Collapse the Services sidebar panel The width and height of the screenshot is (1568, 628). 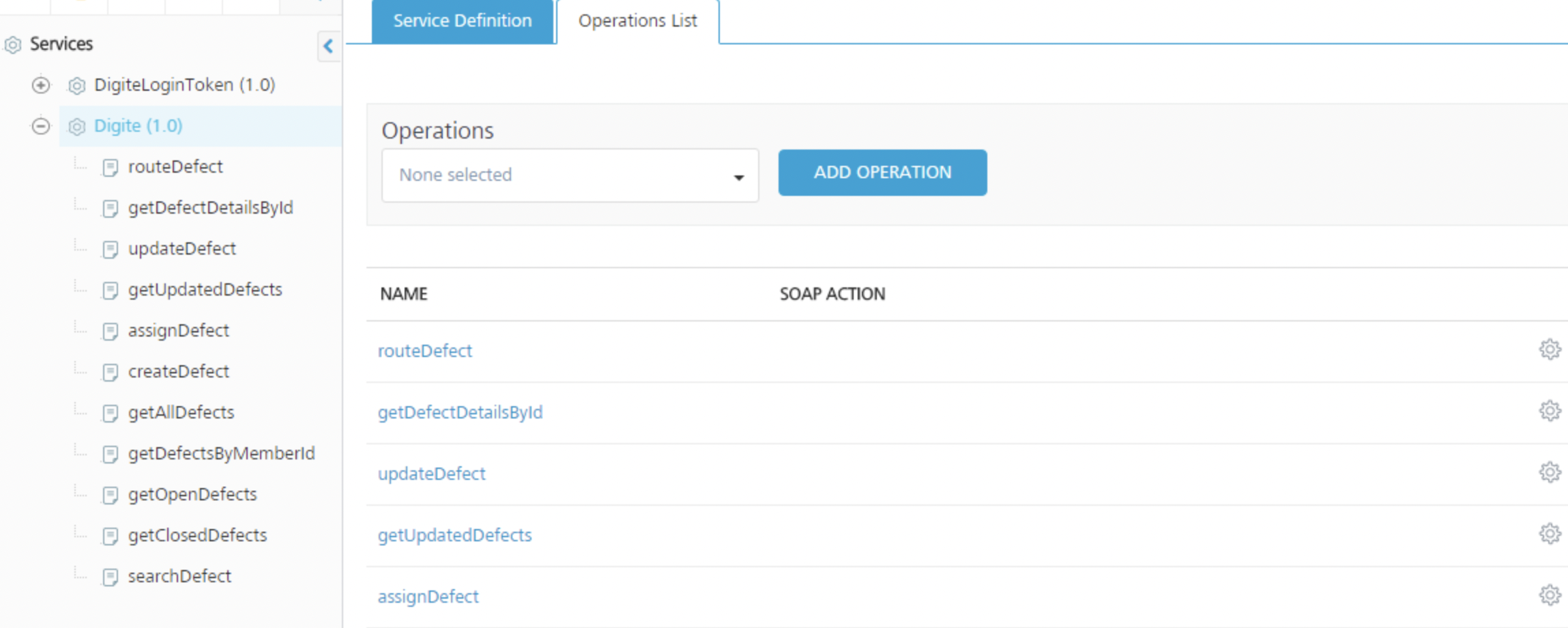point(328,46)
